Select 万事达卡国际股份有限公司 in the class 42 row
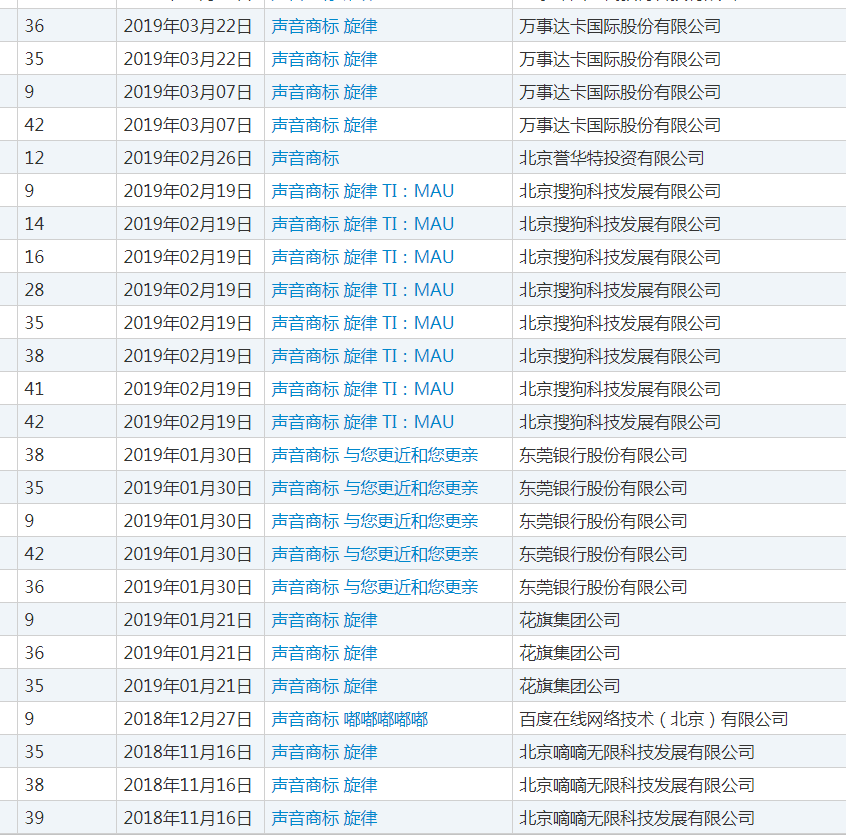The height and width of the screenshot is (839, 846). click(620, 125)
